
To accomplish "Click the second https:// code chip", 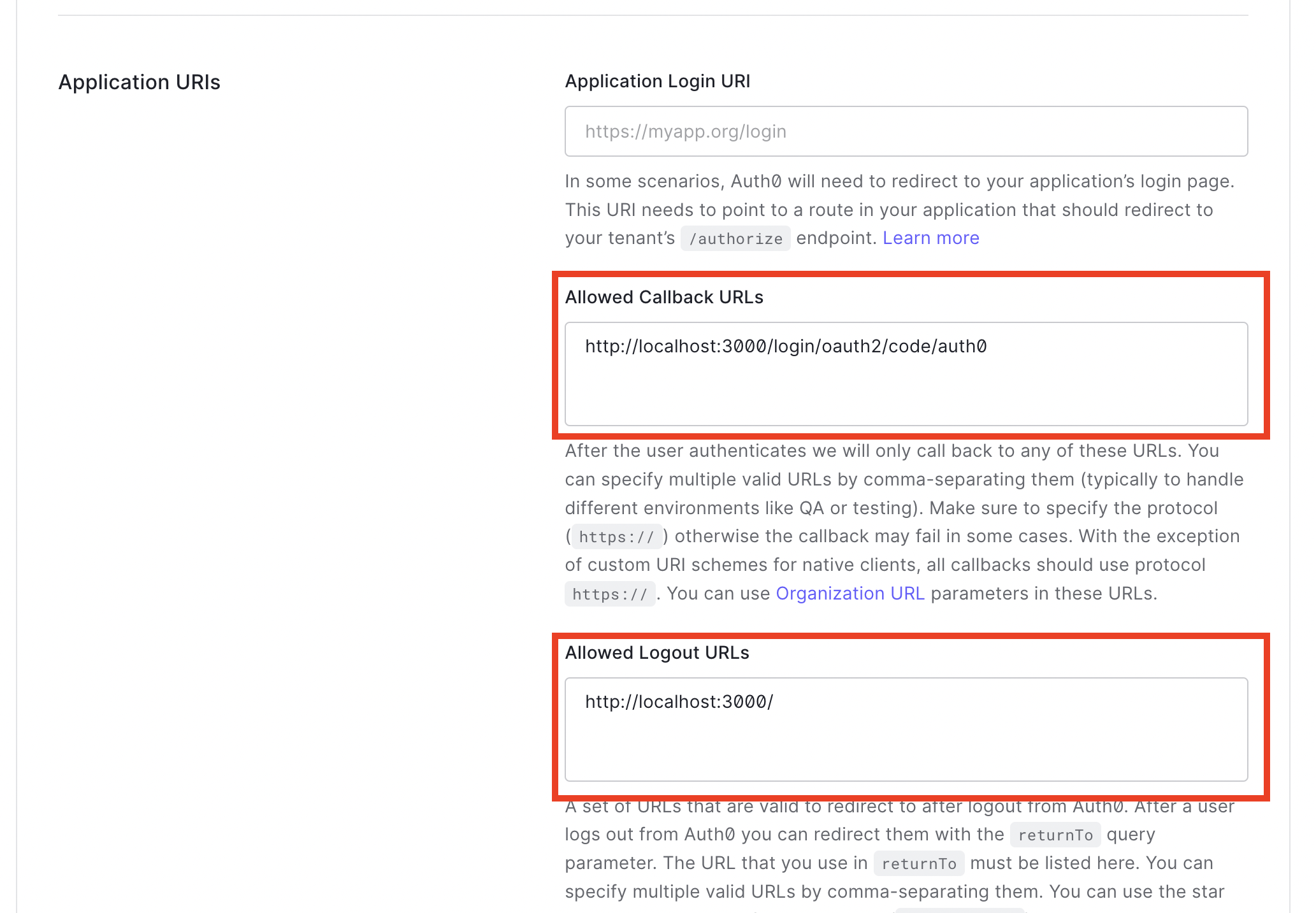I will [x=609, y=593].
